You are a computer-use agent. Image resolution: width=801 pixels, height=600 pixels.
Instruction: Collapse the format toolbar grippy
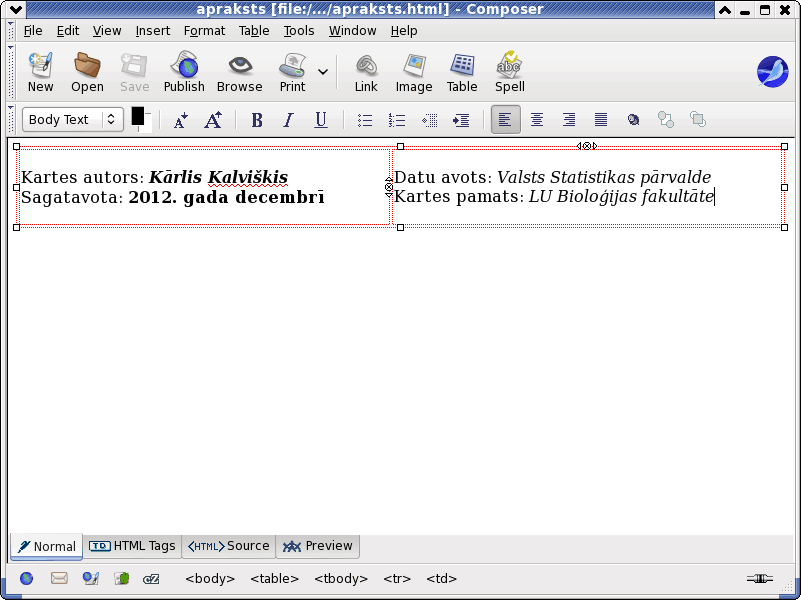pyautogui.click(x=11, y=119)
